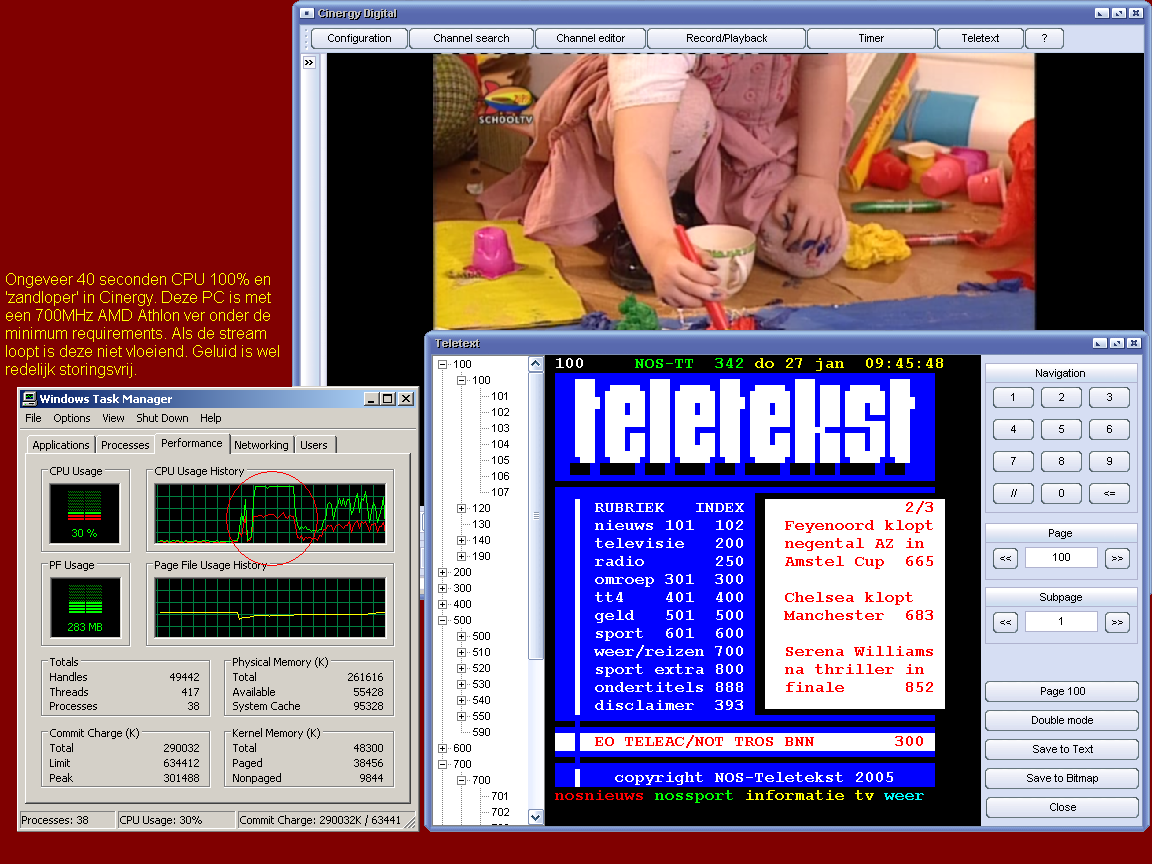Select page 104 in the teletext tree
1152x864 pixels.
(500, 444)
